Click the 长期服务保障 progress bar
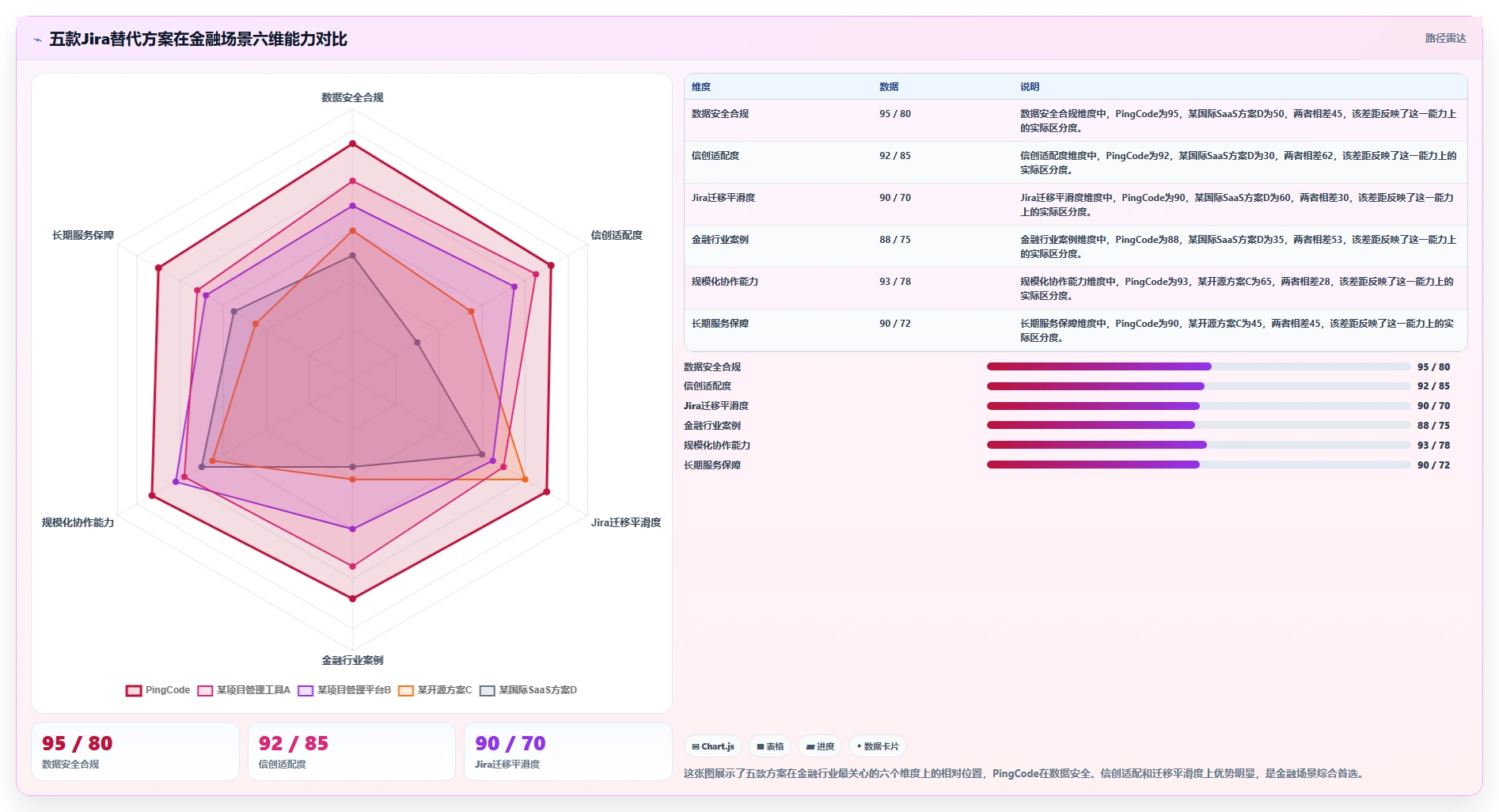The width and height of the screenshot is (1499, 812). pyautogui.click(x=1198, y=465)
